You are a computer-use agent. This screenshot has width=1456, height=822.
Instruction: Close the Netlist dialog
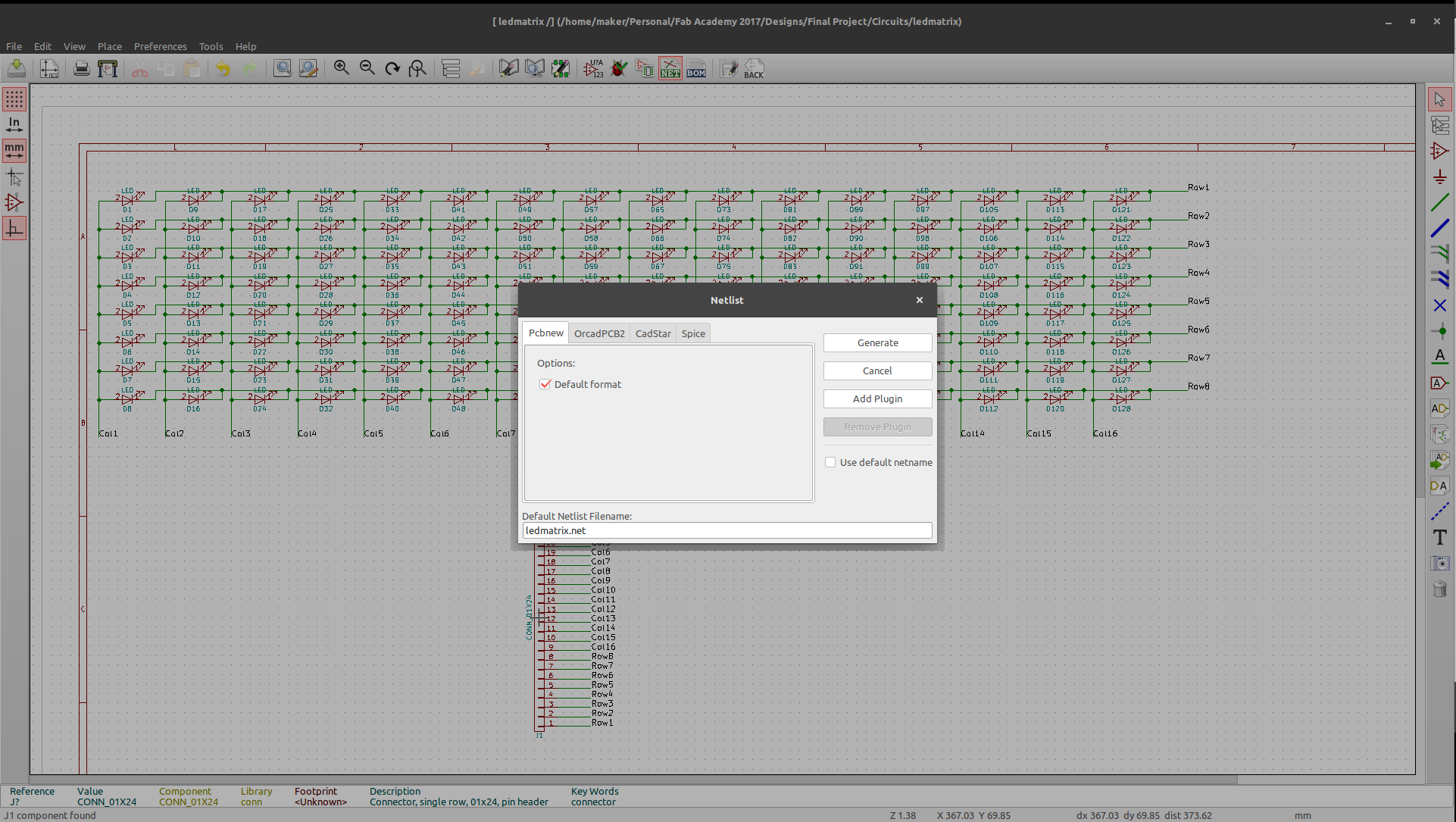tap(919, 300)
